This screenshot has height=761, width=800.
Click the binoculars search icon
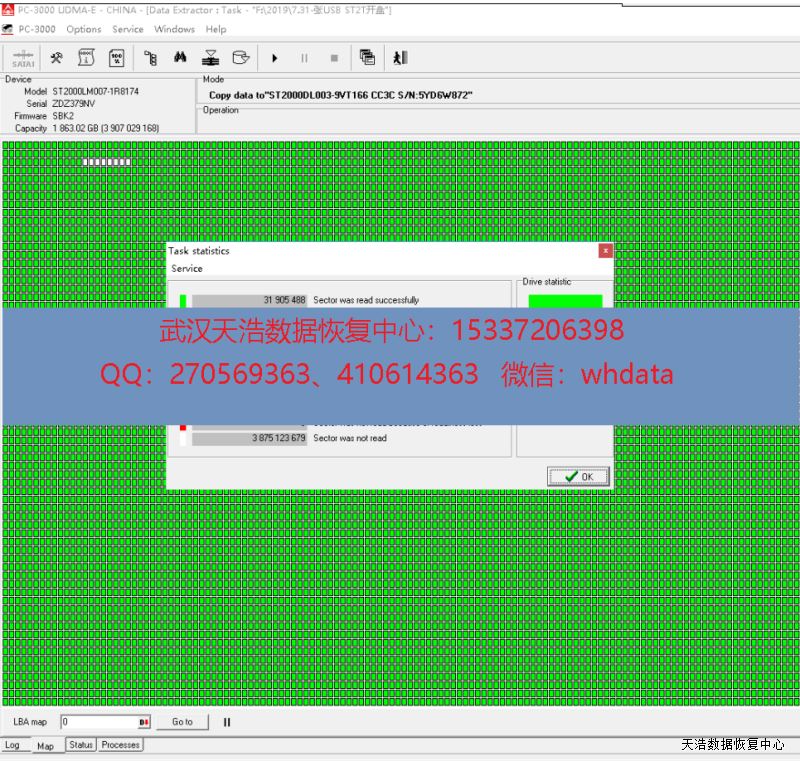pos(180,58)
